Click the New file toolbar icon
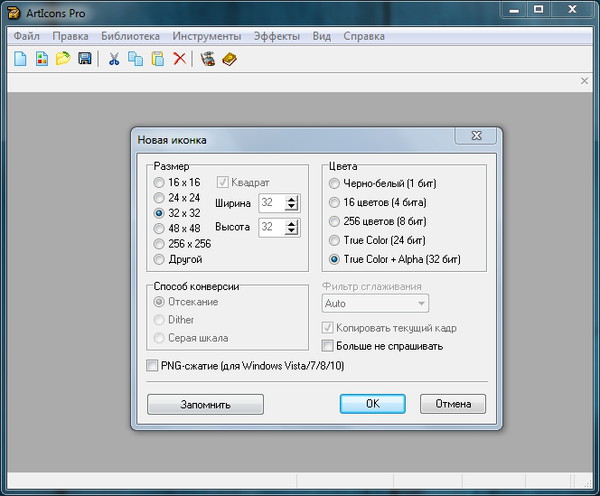This screenshot has height=496, width=600. [20, 59]
